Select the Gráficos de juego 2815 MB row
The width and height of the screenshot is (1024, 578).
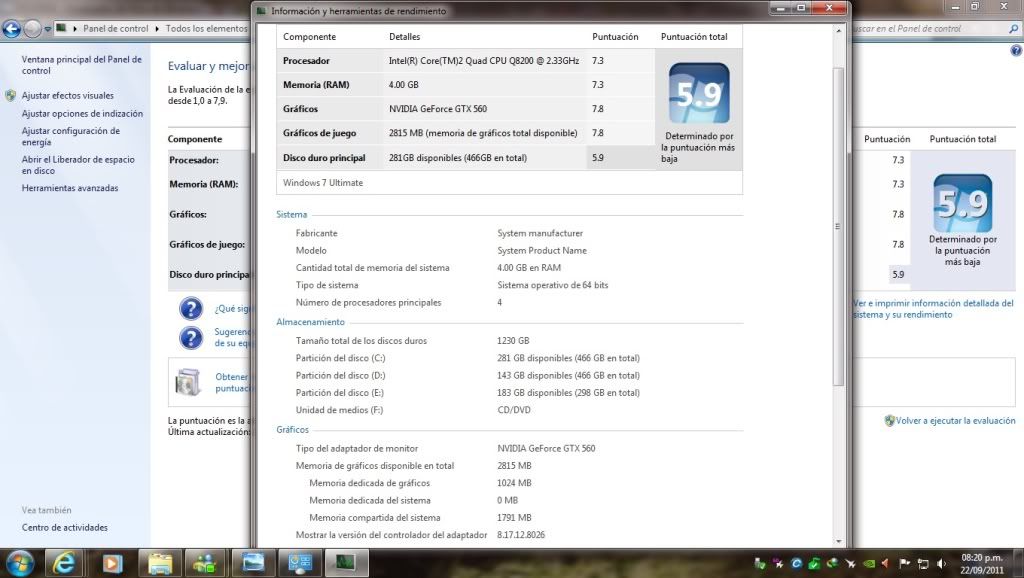click(466, 133)
